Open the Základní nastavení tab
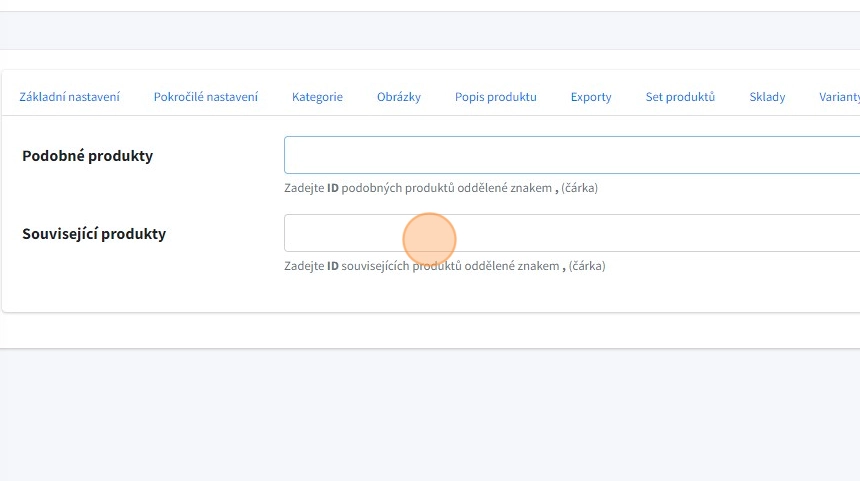860x481 pixels. point(70,97)
